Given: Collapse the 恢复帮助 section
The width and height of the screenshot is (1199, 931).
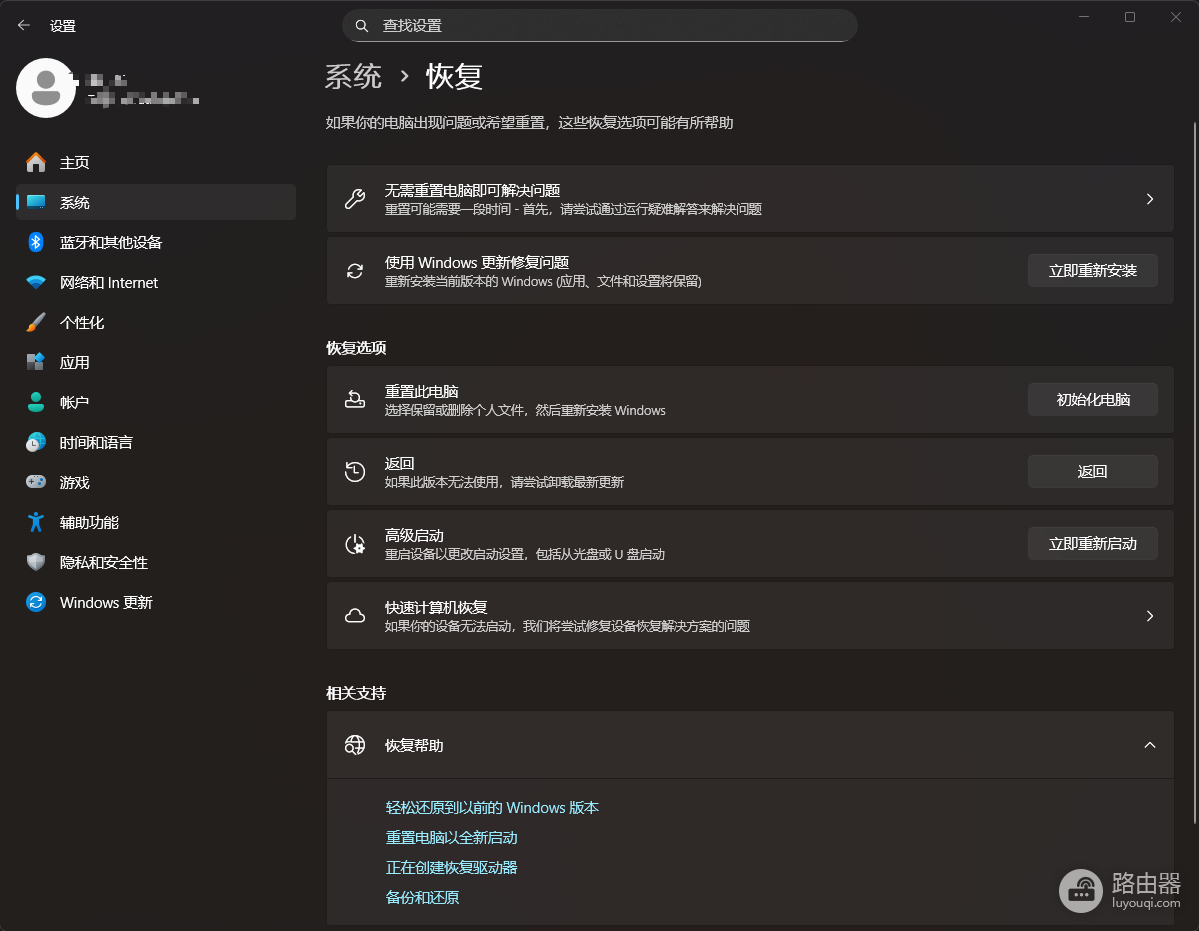Looking at the screenshot, I should point(1149,744).
